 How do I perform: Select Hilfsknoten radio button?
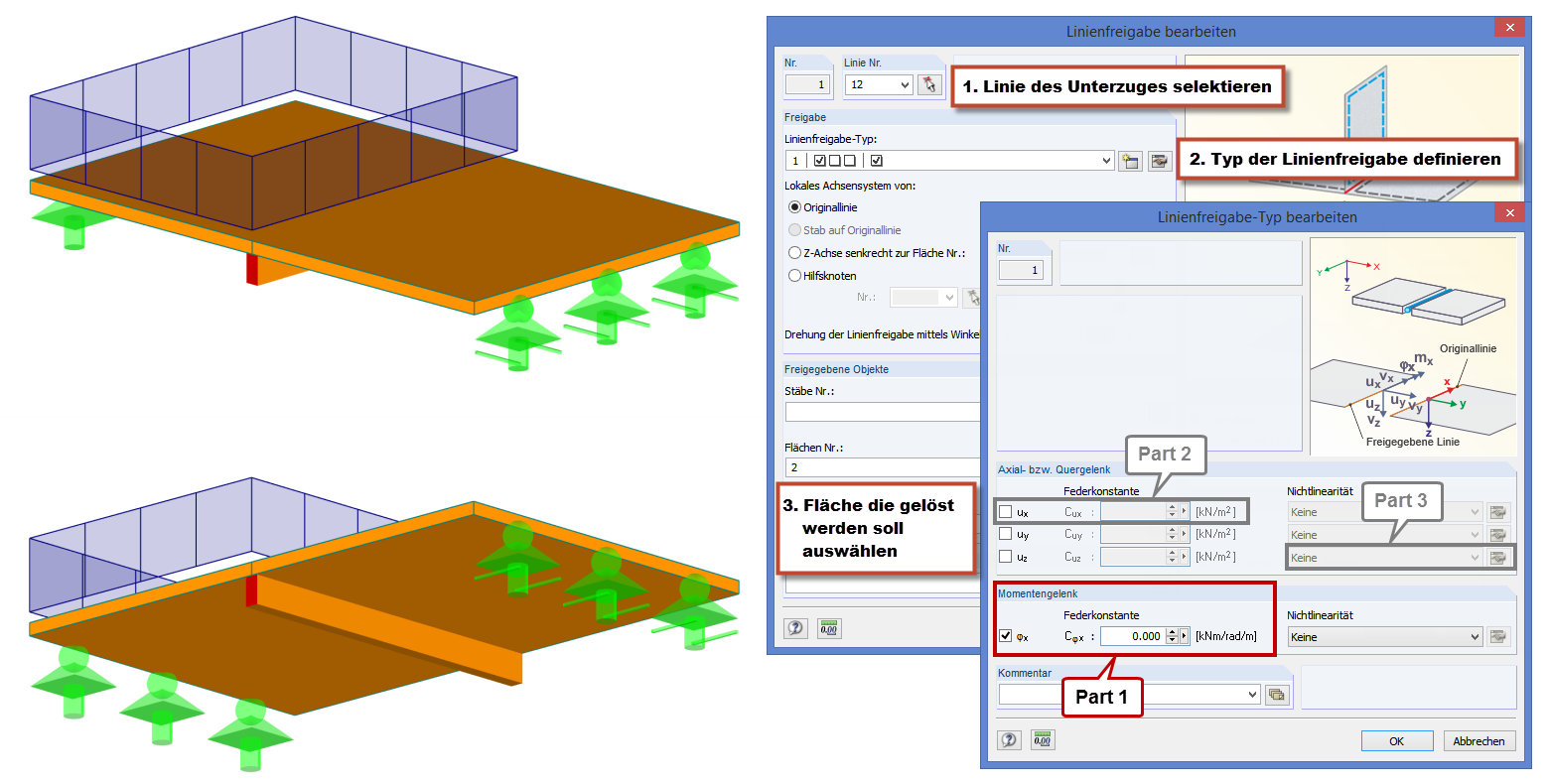(794, 276)
